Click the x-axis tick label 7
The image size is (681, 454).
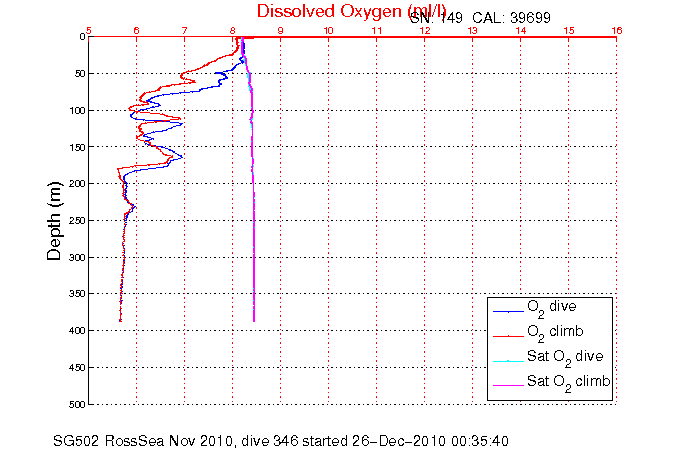click(x=185, y=30)
